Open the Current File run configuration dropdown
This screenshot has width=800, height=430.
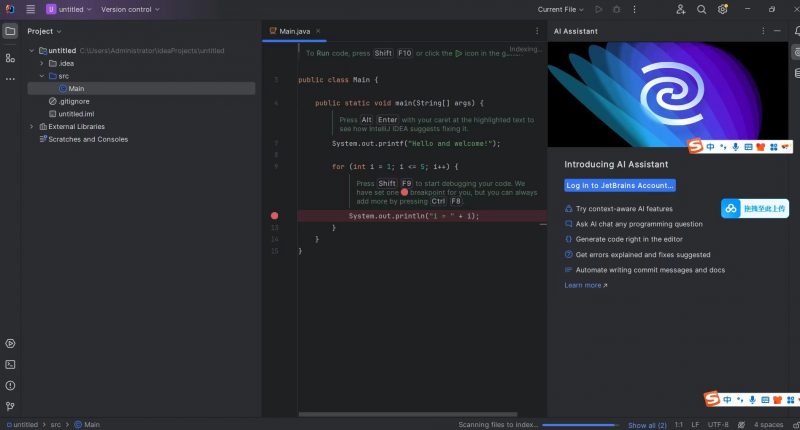click(560, 9)
